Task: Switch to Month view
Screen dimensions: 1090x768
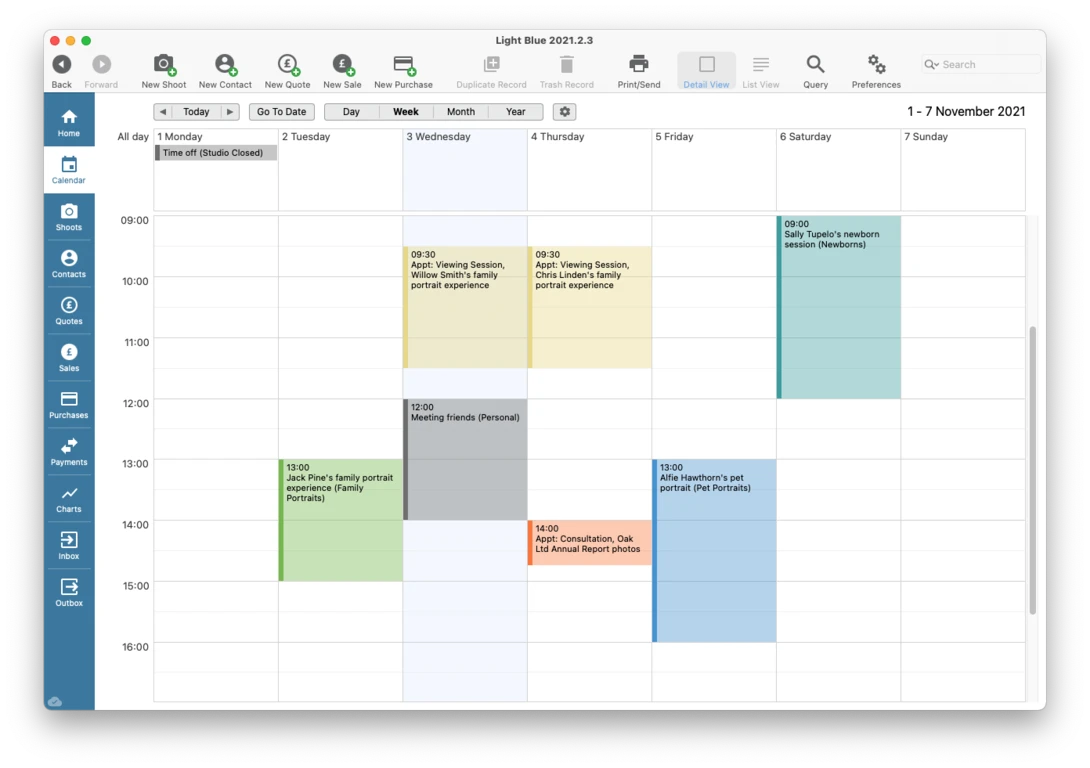Action: [461, 112]
